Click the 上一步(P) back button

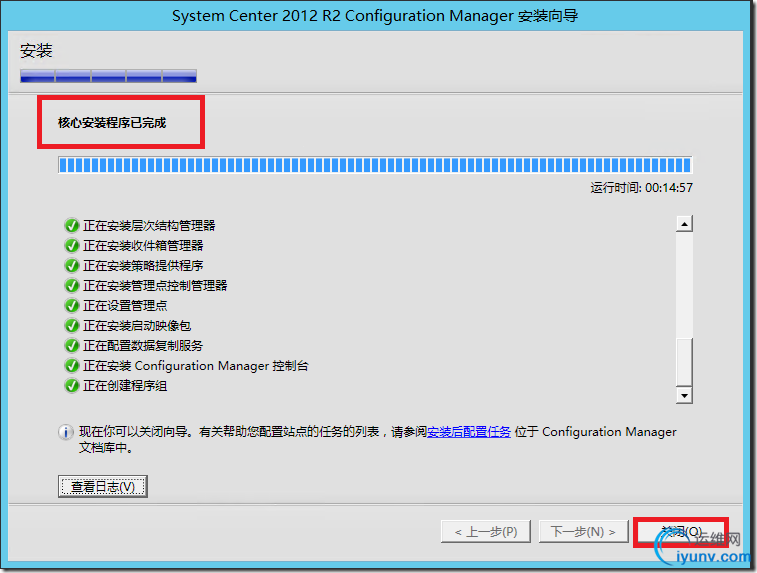[x=486, y=531]
